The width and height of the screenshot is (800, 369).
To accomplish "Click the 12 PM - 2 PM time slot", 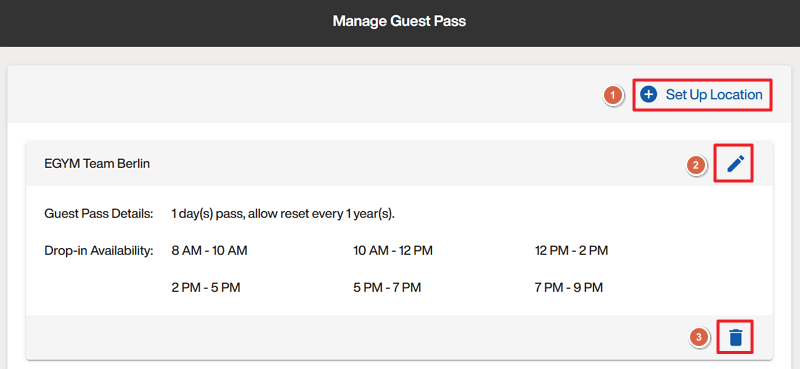I will (x=571, y=251).
